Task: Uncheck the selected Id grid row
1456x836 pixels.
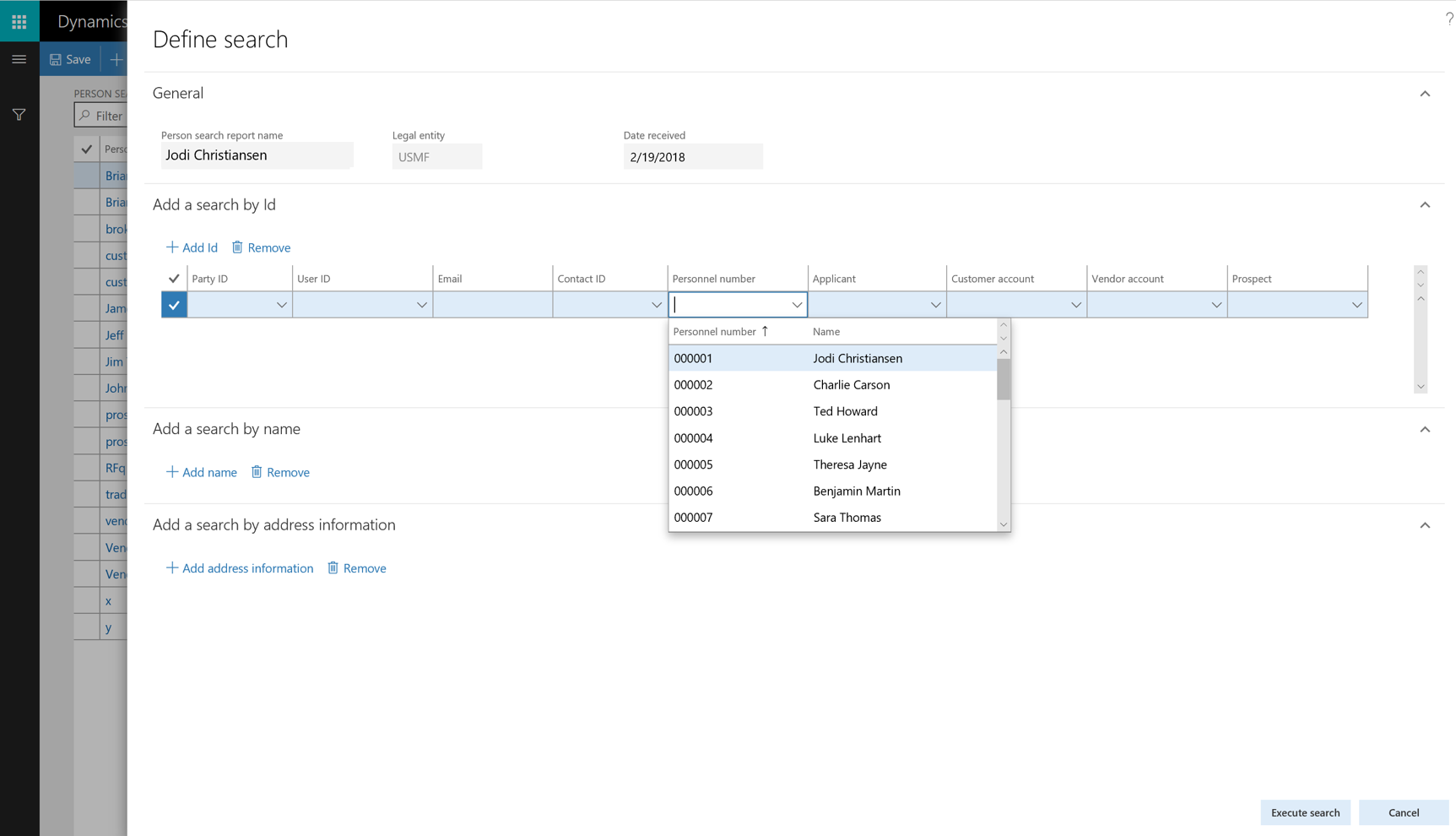Action: point(174,305)
